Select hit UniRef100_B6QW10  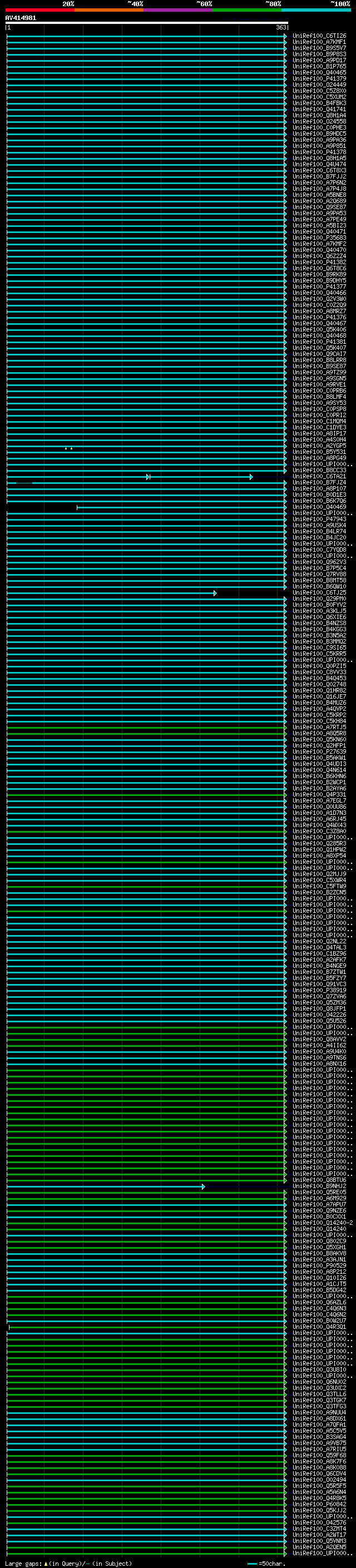point(319,587)
